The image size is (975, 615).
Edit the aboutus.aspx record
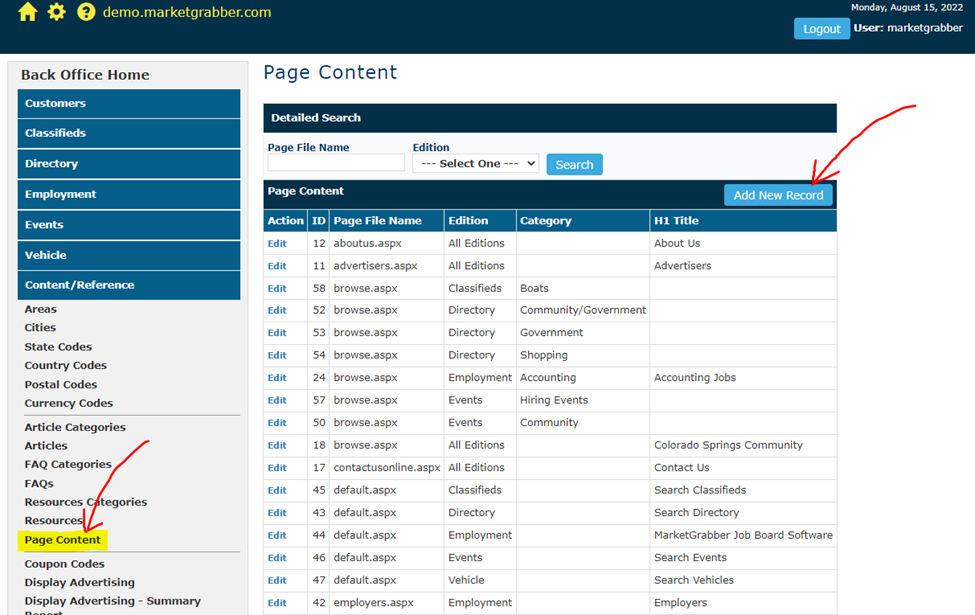point(277,243)
